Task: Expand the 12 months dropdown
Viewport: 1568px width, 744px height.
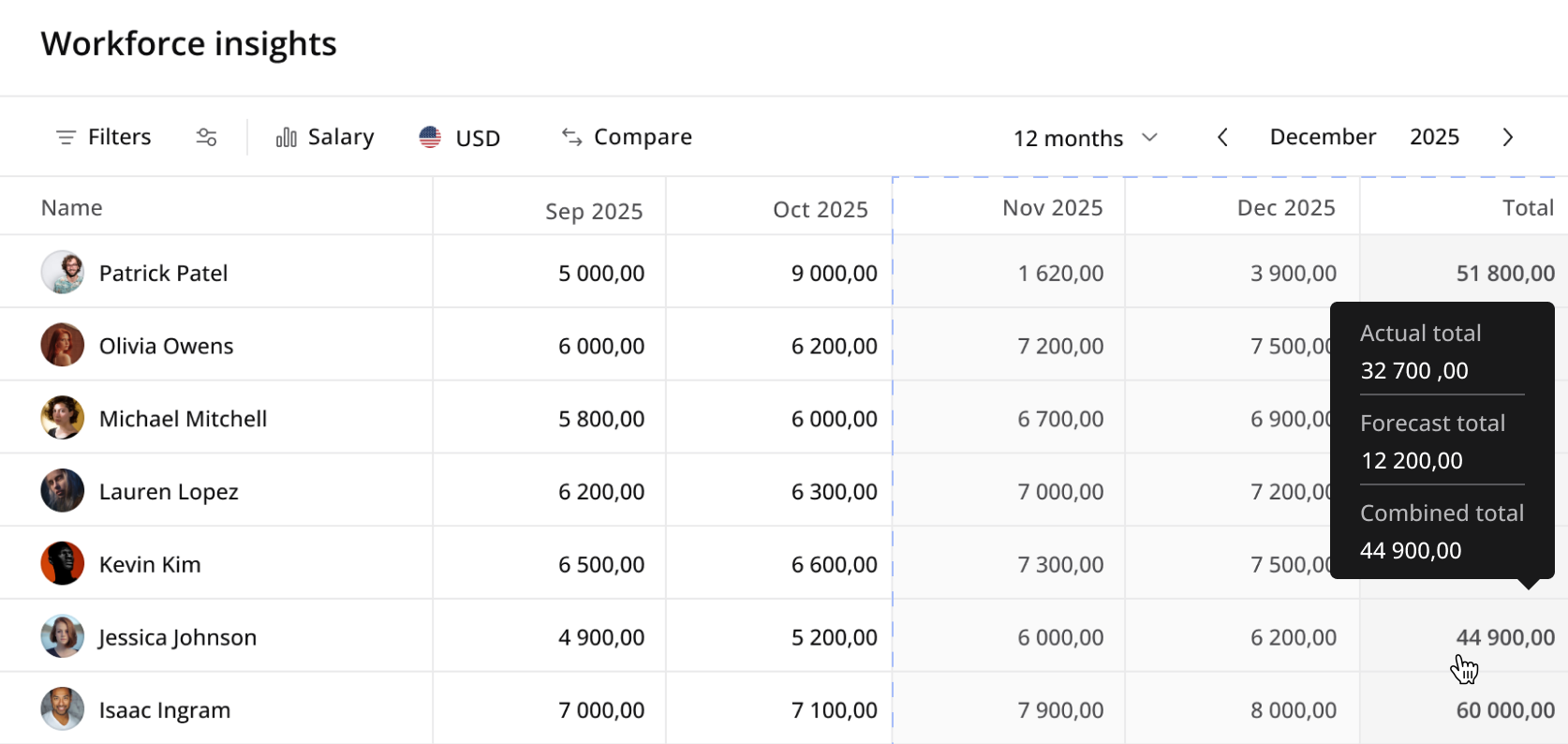Action: [1085, 138]
